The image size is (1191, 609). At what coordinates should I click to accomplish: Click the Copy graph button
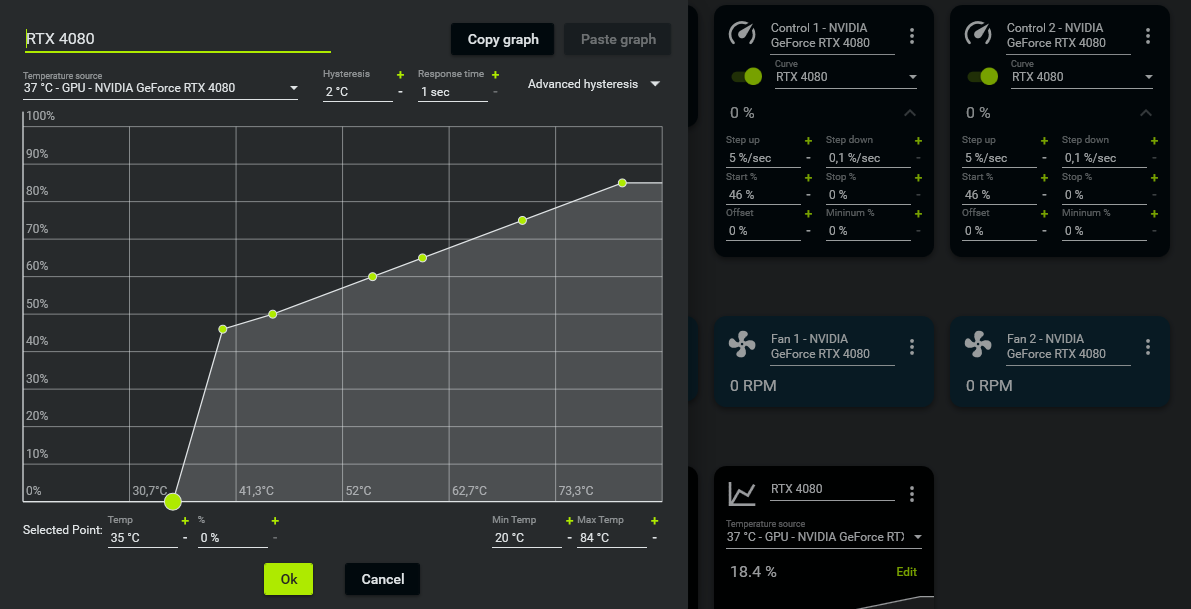point(503,39)
